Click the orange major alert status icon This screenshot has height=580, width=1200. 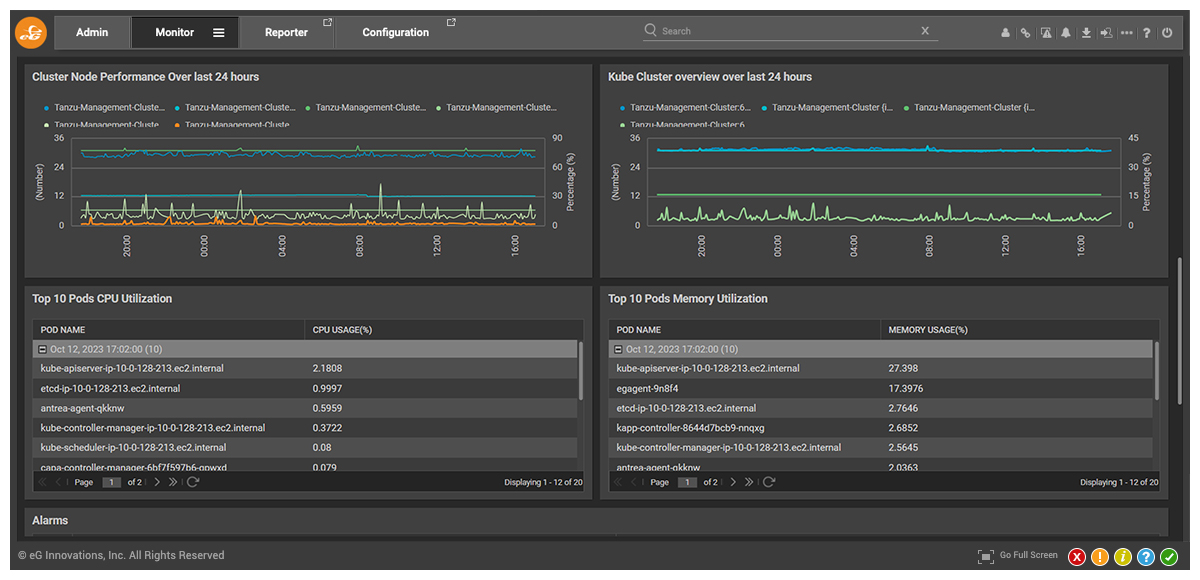click(x=1100, y=557)
